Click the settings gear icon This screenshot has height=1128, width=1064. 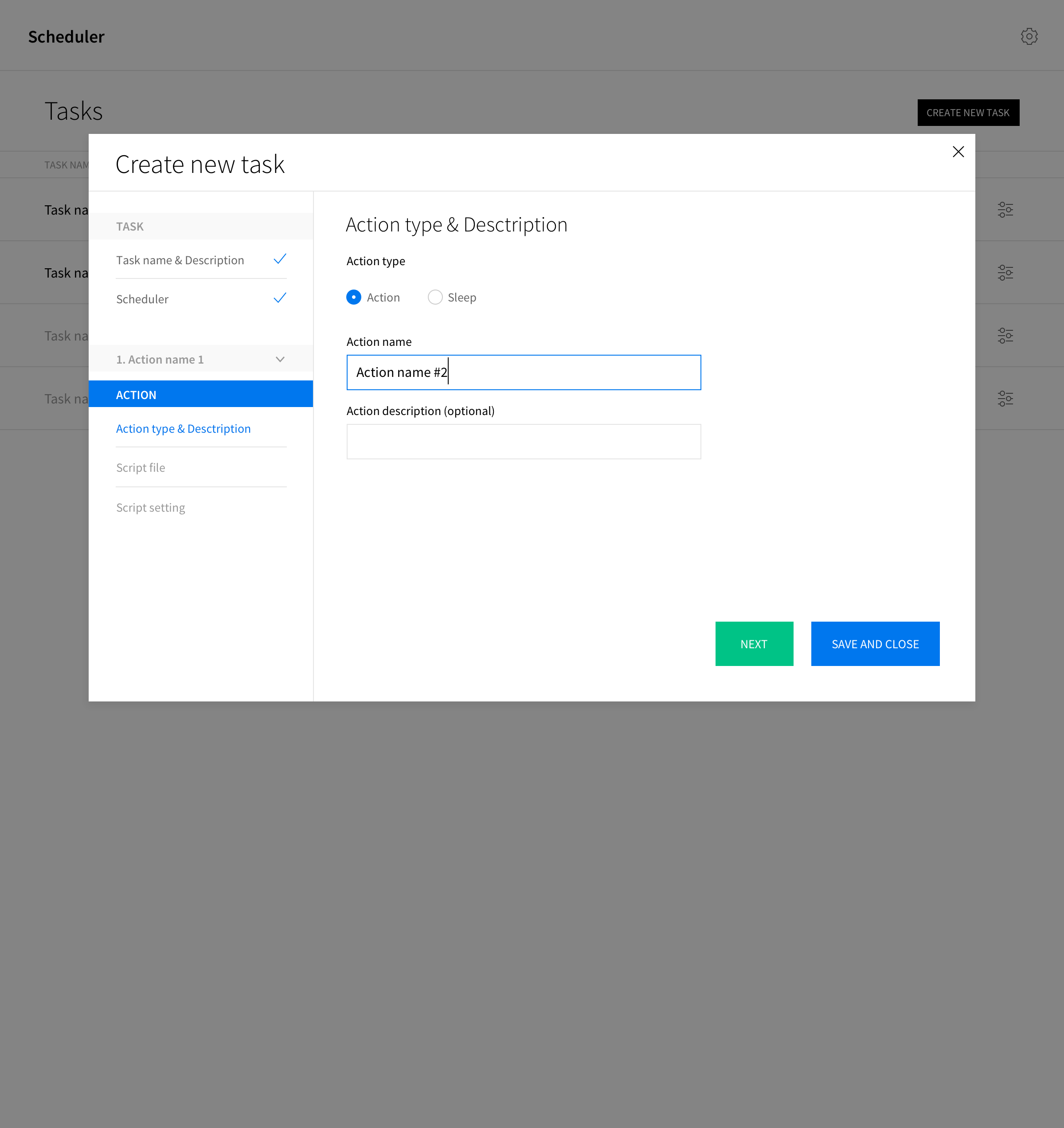(1028, 37)
